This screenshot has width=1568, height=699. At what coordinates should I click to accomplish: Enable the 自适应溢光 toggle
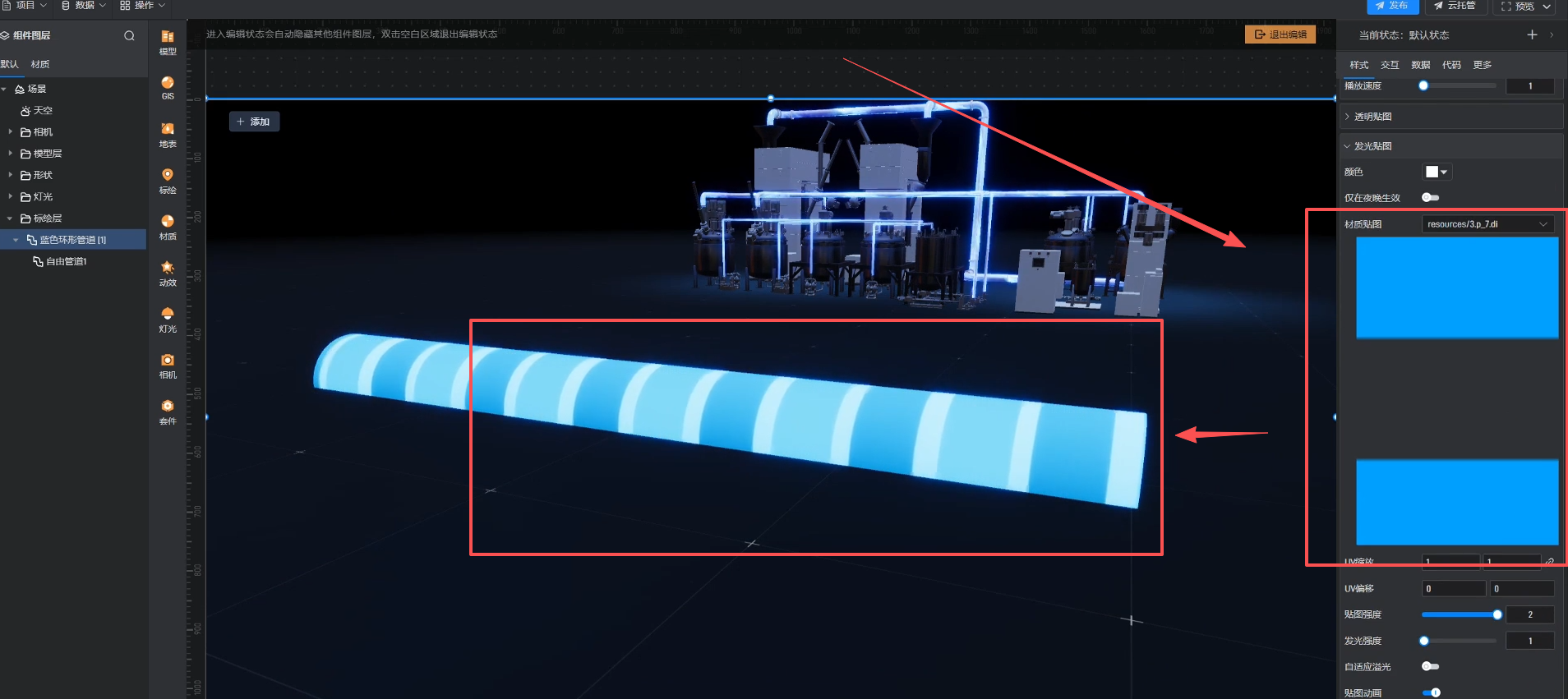1430,666
